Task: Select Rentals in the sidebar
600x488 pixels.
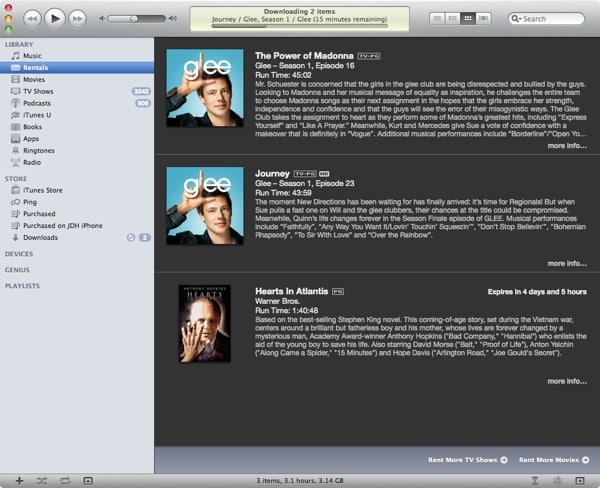Action: [77, 68]
